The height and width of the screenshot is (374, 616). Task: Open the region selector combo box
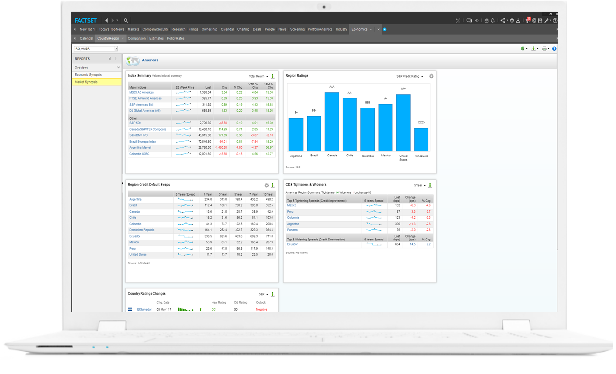click(x=95, y=49)
